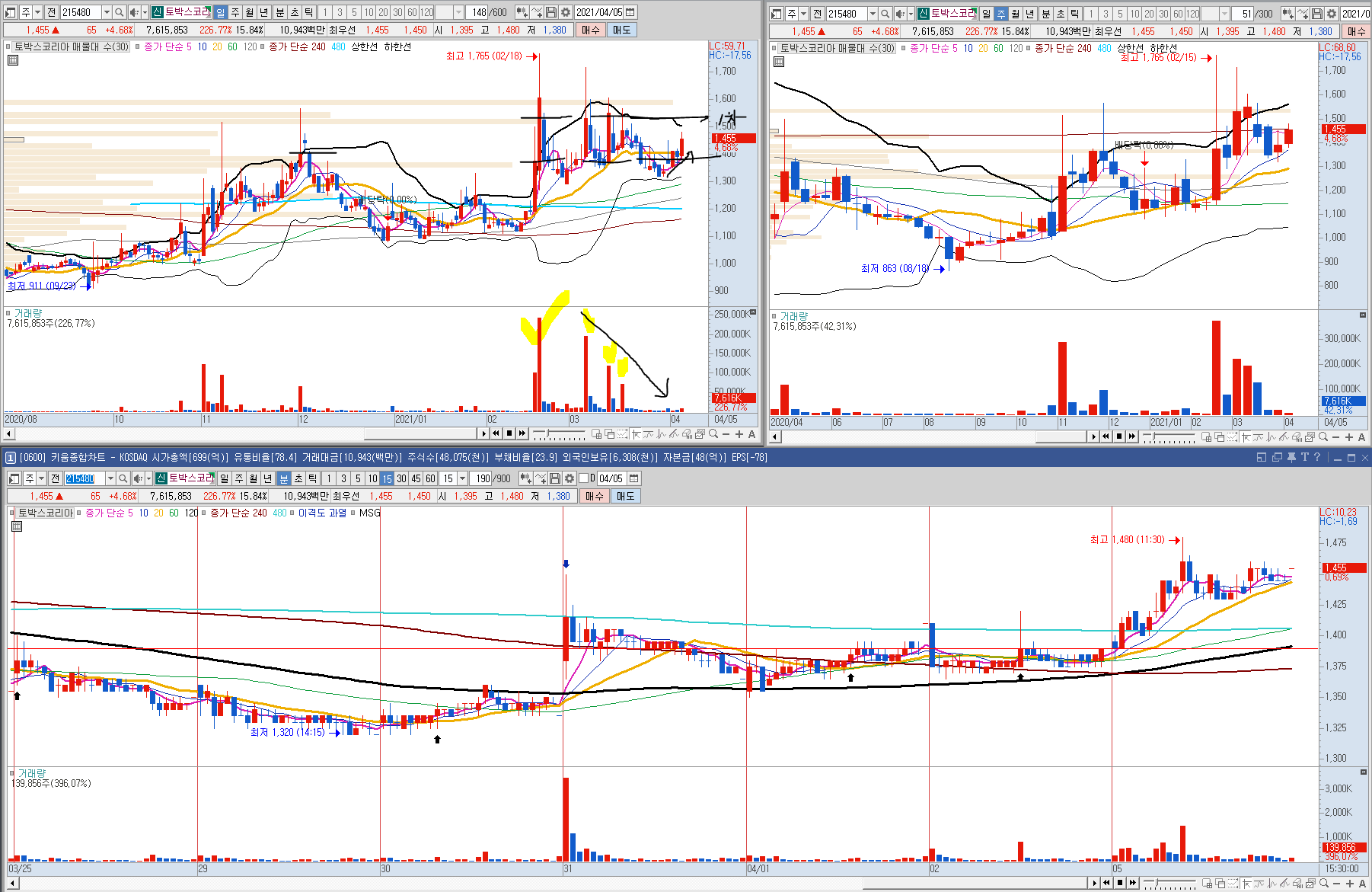This screenshot has width=1372, height=892.
Task: Click the speaker icon in top-left chart toolbar
Action: point(133,12)
